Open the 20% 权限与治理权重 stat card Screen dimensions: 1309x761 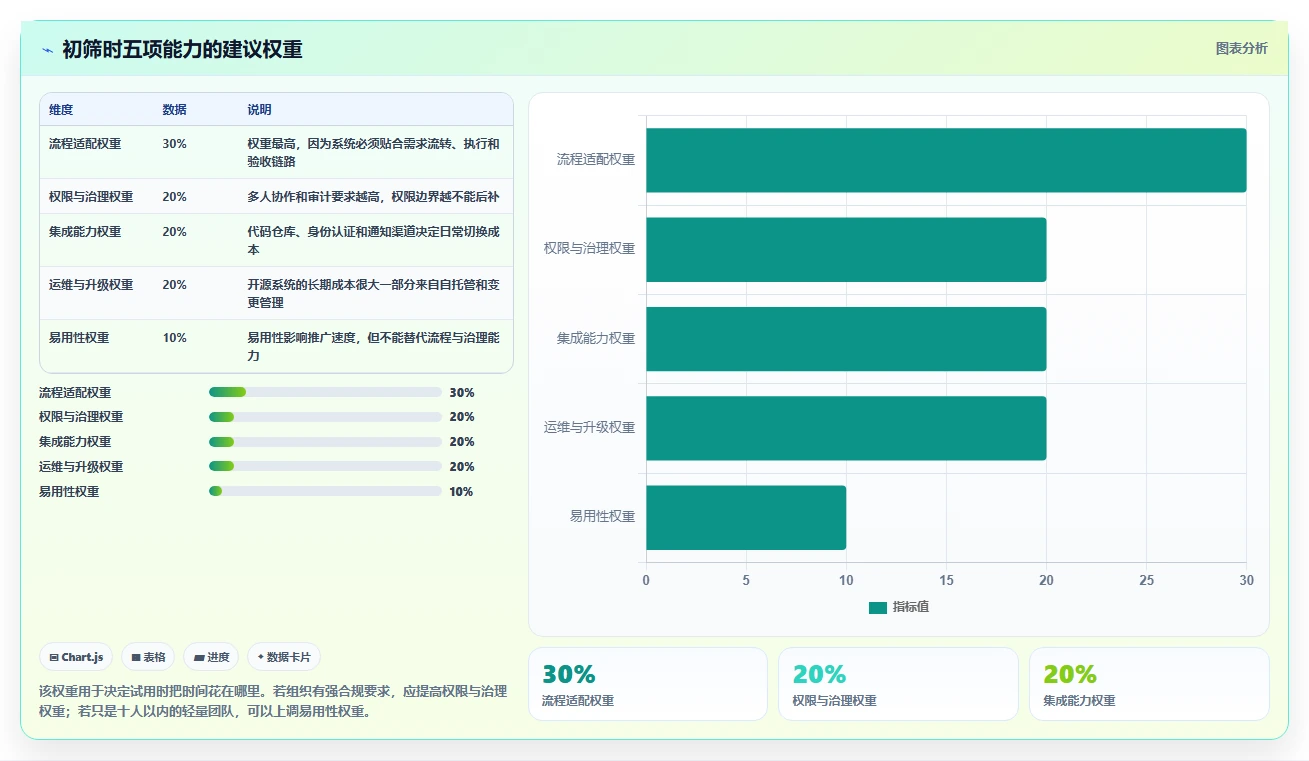(898, 684)
